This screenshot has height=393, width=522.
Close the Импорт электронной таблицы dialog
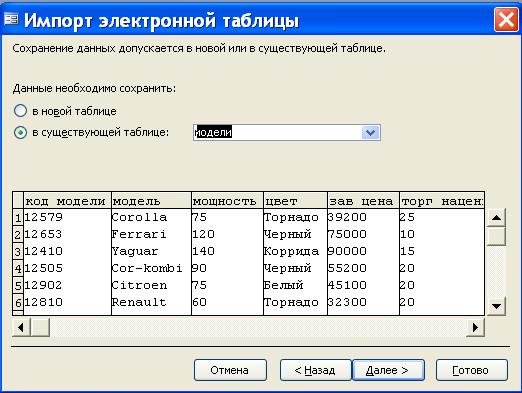point(506,20)
